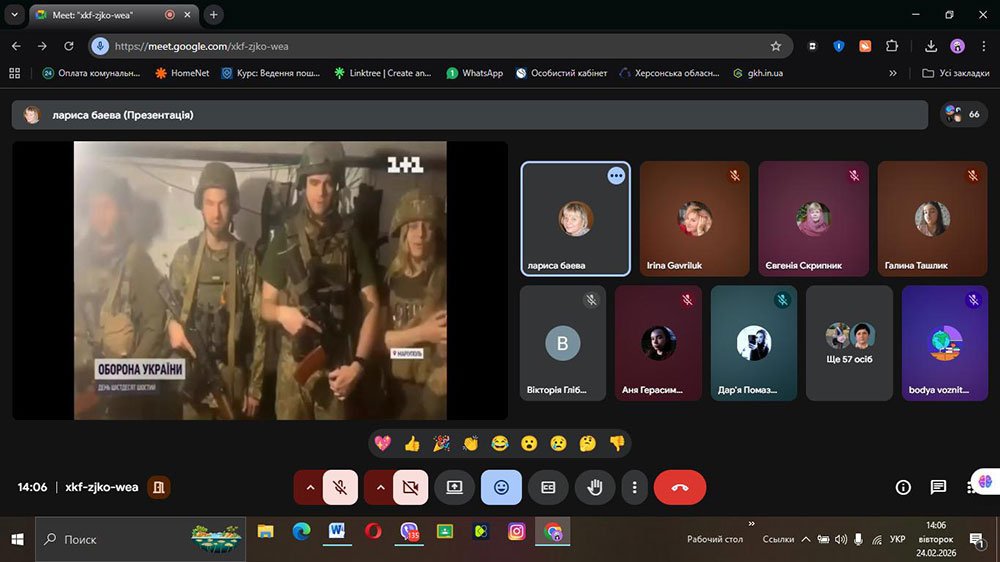Turn on your camera
This screenshot has height=562, width=1000.
point(410,487)
